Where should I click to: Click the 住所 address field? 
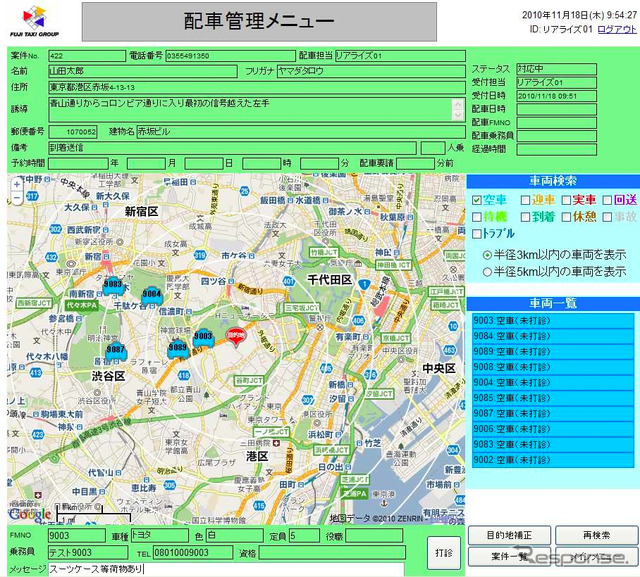coord(257,87)
